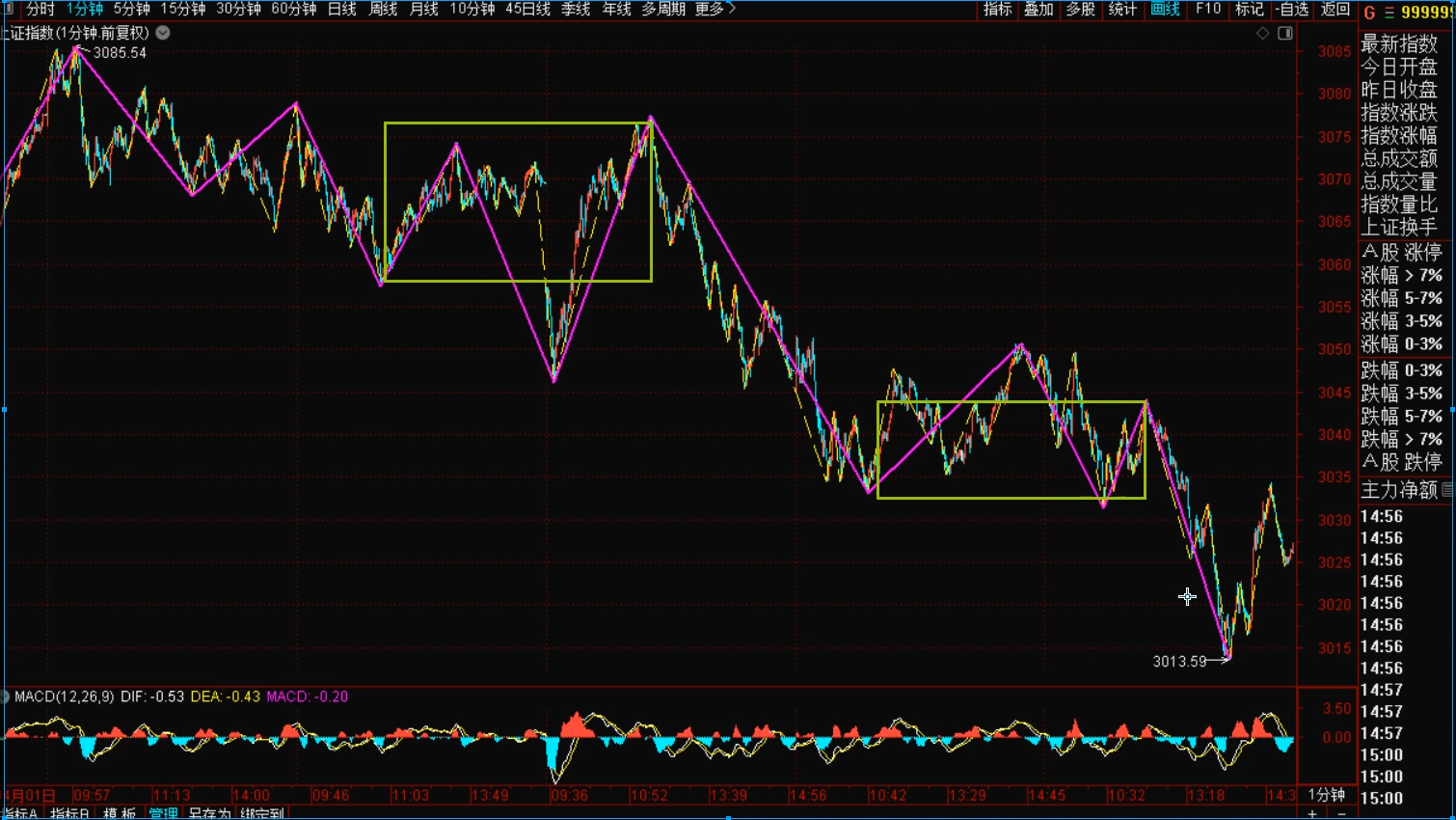The image size is (1456, 820).
Task: Click the MACD indicator settings circle icon
Action: (5, 697)
